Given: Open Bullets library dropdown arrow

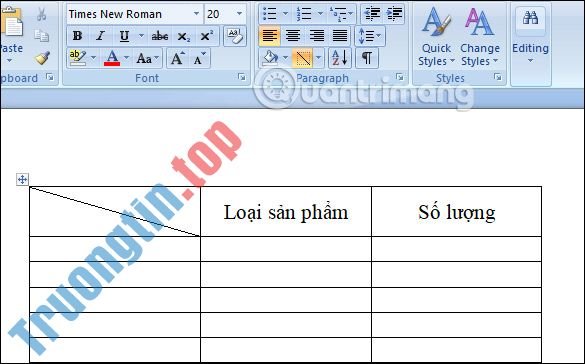Looking at the screenshot, I should click(x=285, y=14).
